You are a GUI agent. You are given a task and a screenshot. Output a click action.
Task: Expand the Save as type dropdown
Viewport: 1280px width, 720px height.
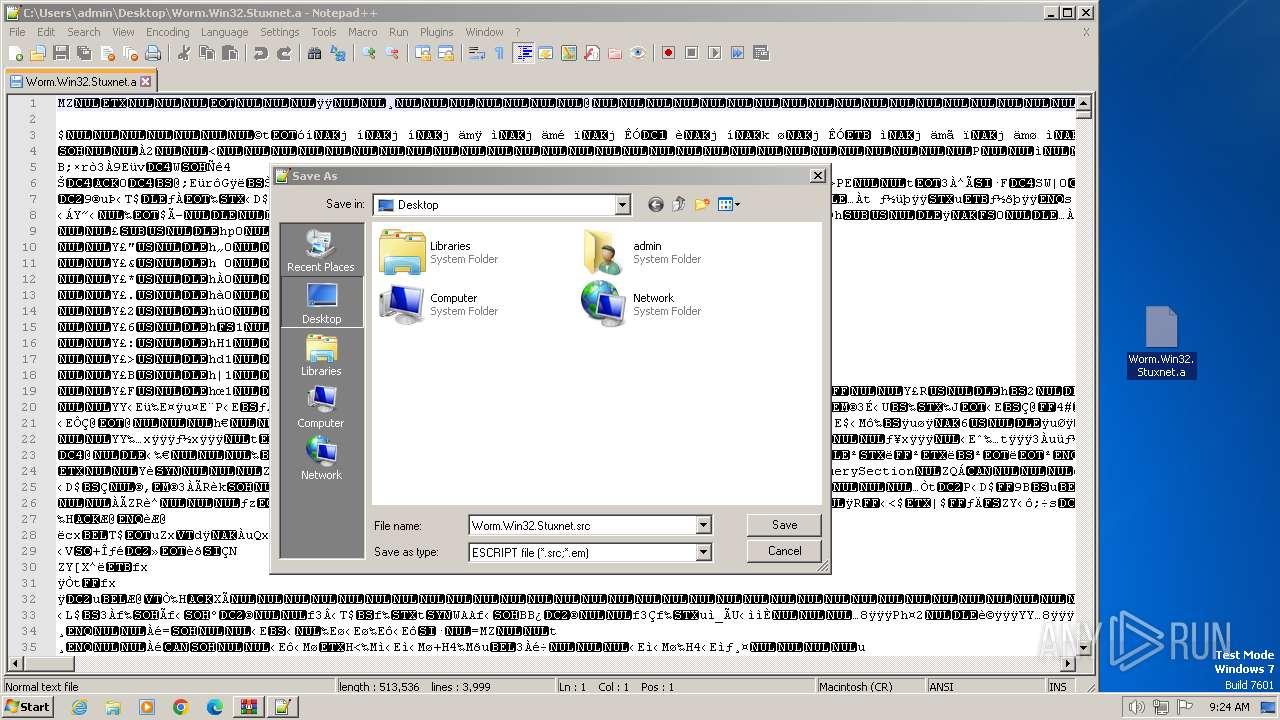[x=703, y=551]
